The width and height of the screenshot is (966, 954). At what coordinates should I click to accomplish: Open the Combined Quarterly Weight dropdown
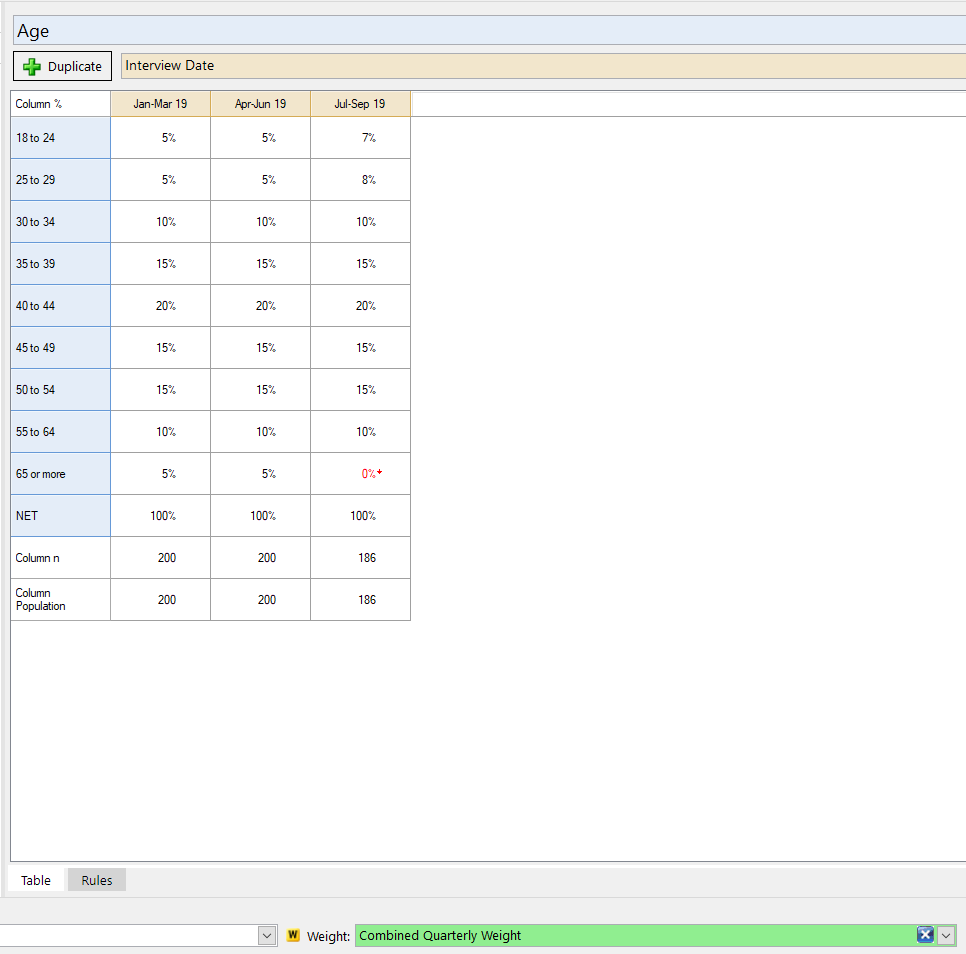point(946,935)
